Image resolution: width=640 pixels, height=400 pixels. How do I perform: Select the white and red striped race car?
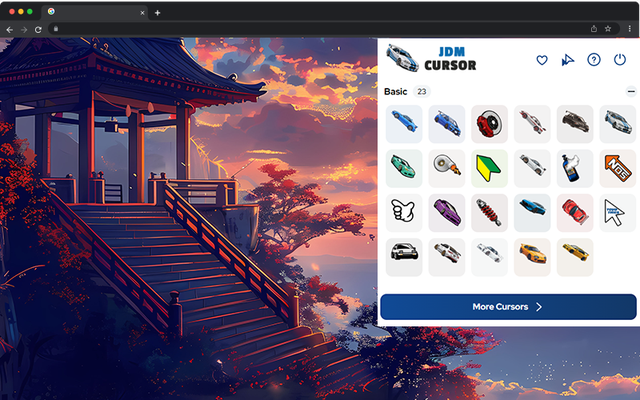coord(532,124)
